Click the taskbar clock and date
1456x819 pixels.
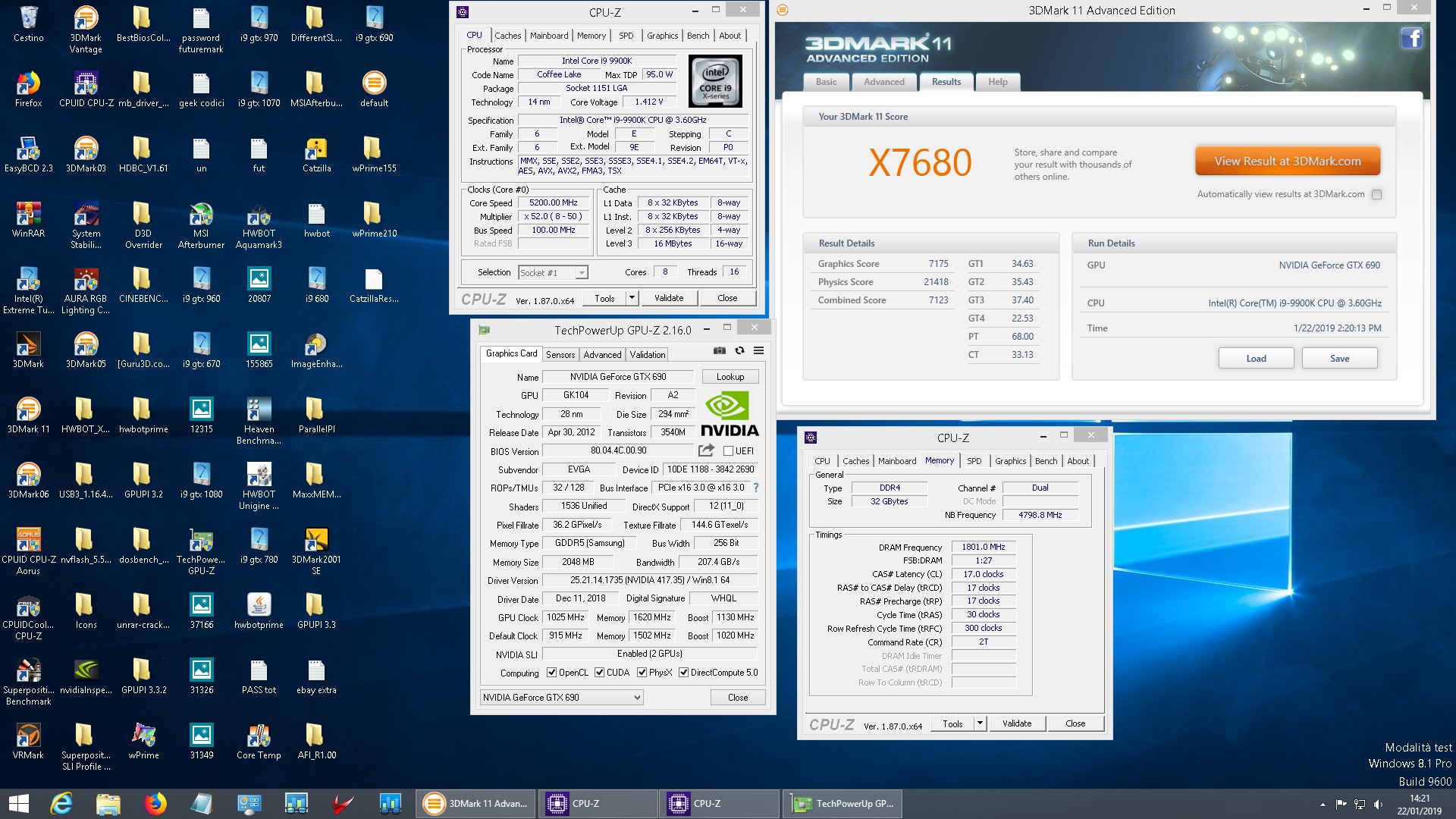1419,804
